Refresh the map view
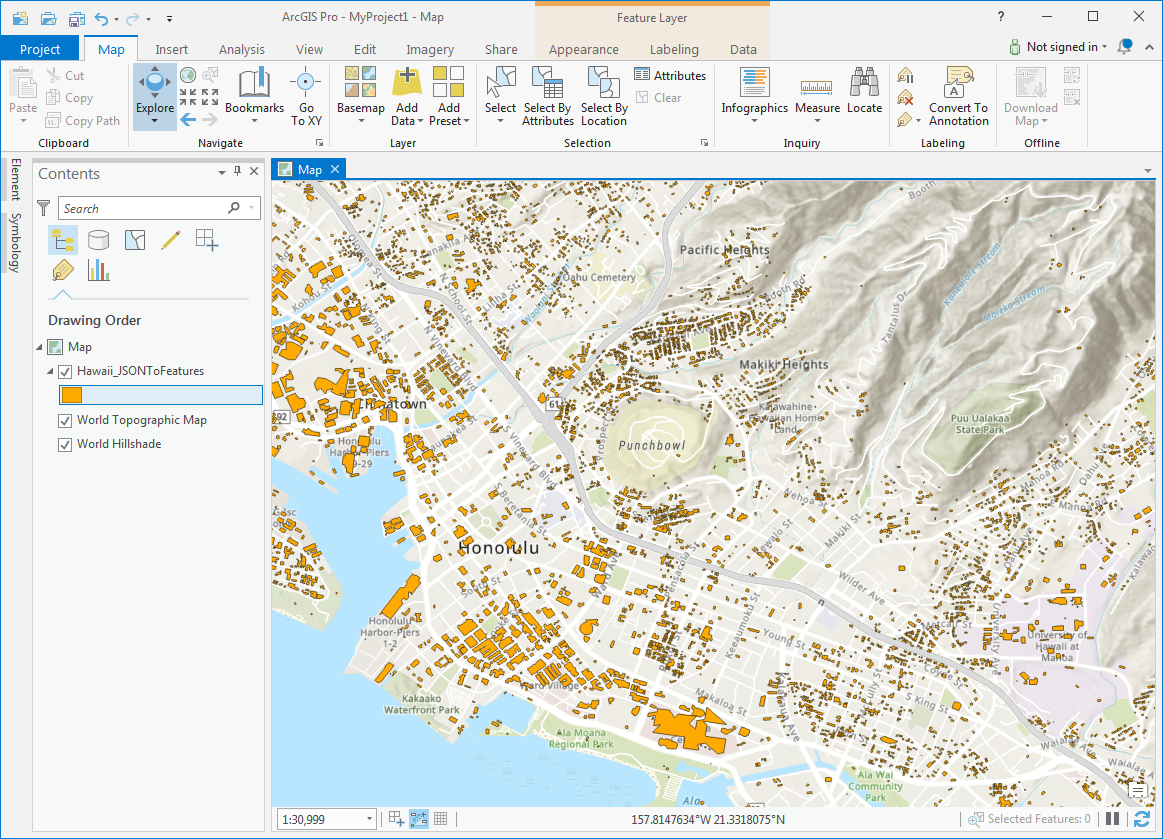This screenshot has width=1163, height=839. click(1141, 819)
